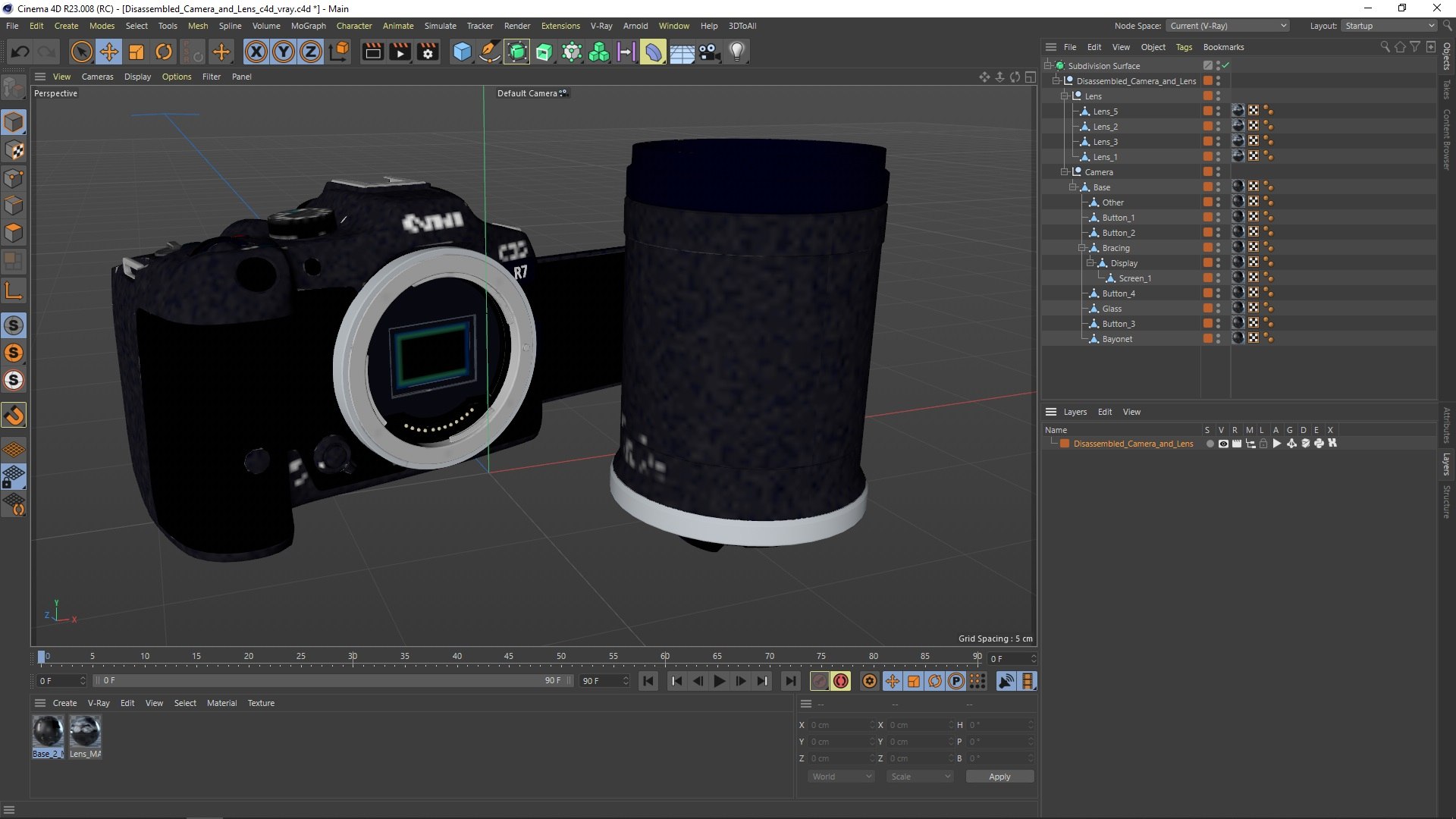Open the Layers side tab
Image resolution: width=1456 pixels, height=819 pixels.
1447,464
